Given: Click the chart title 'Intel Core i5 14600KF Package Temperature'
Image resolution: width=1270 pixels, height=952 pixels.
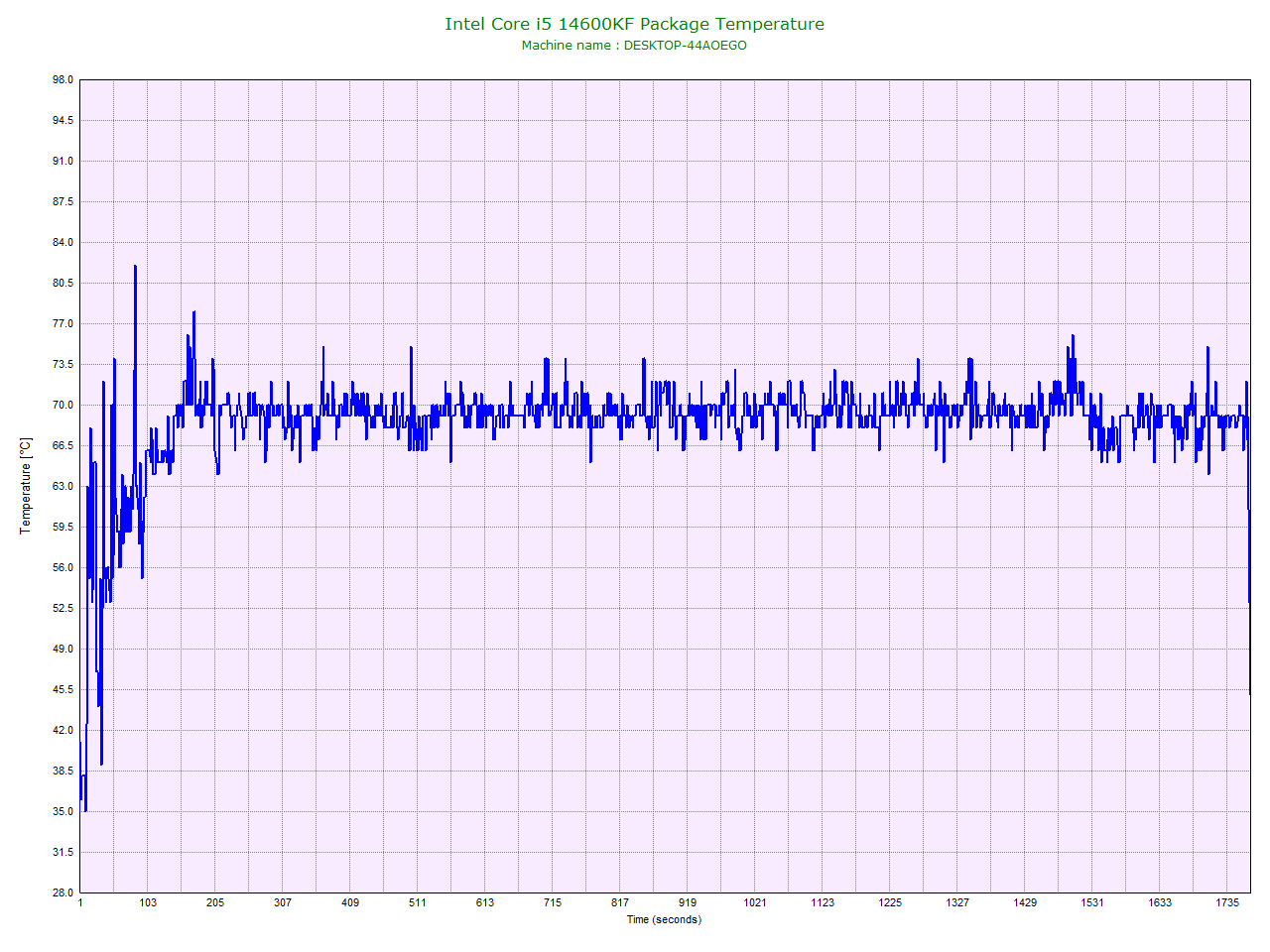Looking at the screenshot, I should click(634, 24).
